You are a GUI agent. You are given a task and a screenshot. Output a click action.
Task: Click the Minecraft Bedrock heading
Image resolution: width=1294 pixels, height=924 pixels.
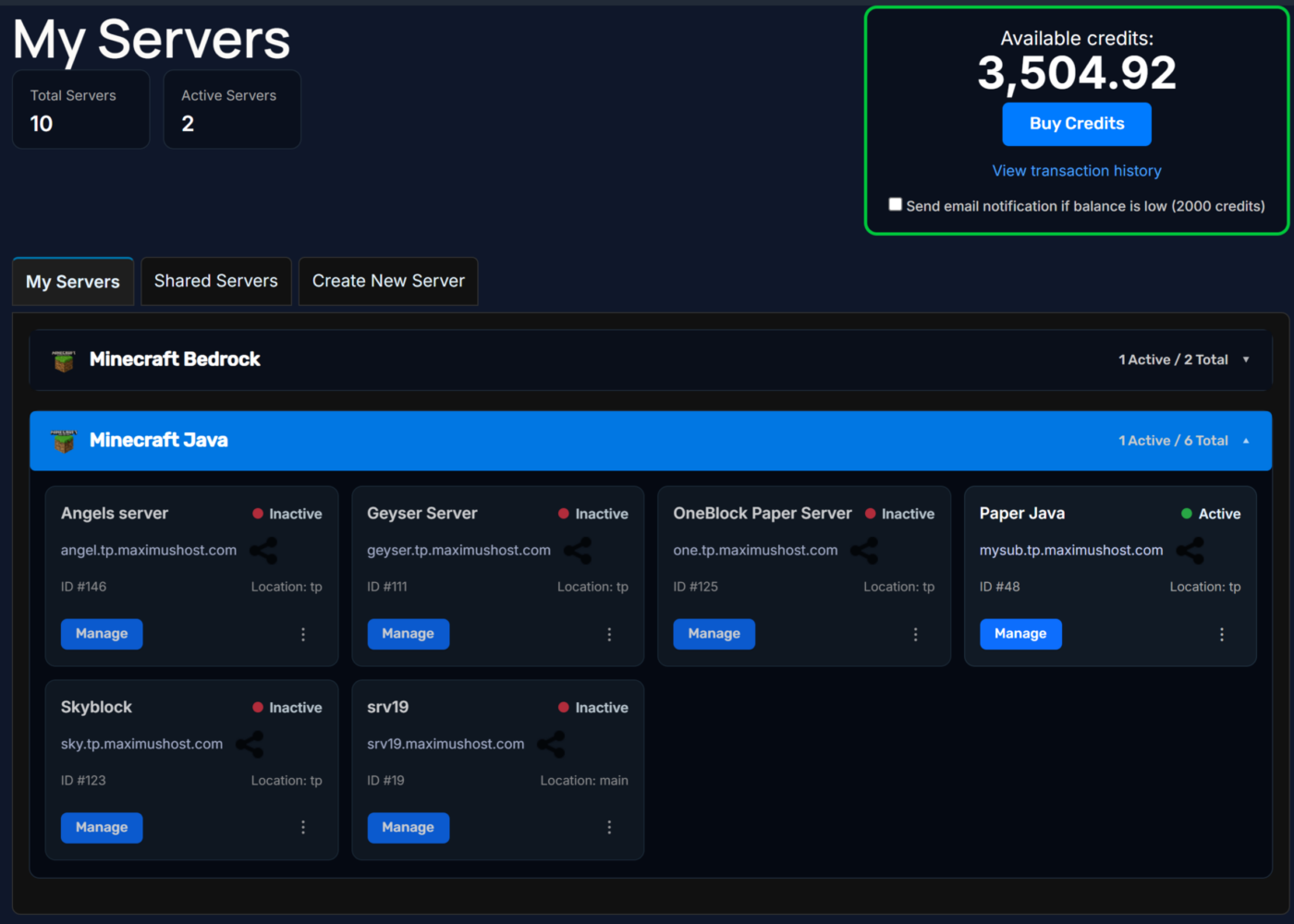175,359
